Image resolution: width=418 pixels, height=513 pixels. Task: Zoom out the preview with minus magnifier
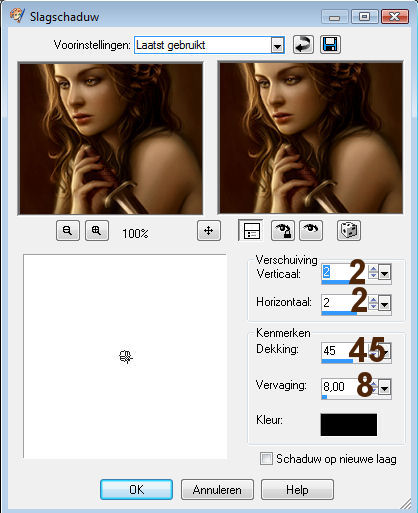[x=68, y=230]
